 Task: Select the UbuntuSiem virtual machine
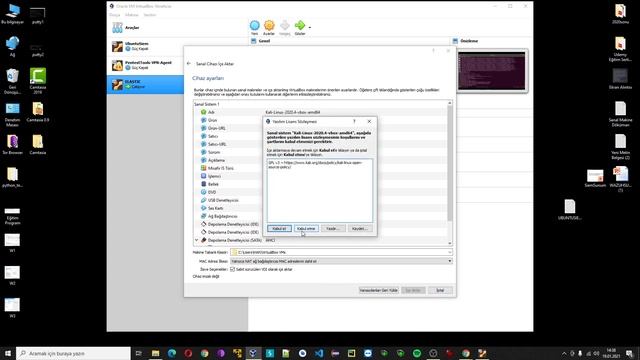(x=146, y=46)
